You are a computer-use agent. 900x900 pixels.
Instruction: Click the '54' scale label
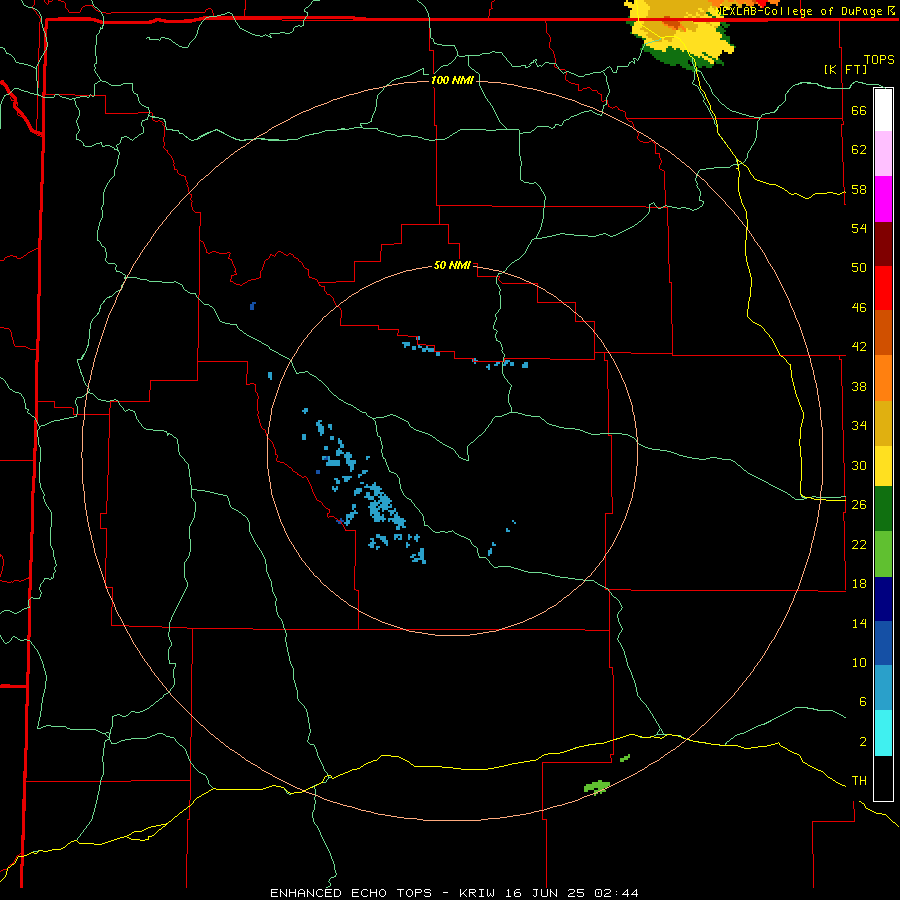coord(859,228)
